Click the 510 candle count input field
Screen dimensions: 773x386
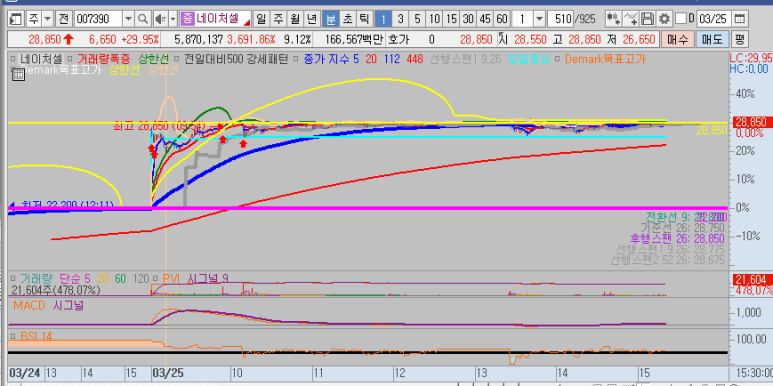point(561,19)
